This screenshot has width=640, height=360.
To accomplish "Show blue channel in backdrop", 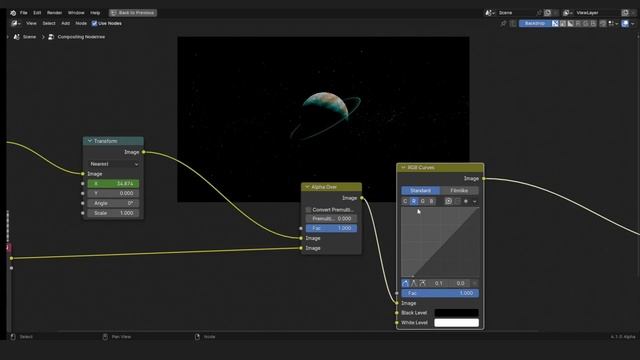I will pyautogui.click(x=593, y=23).
